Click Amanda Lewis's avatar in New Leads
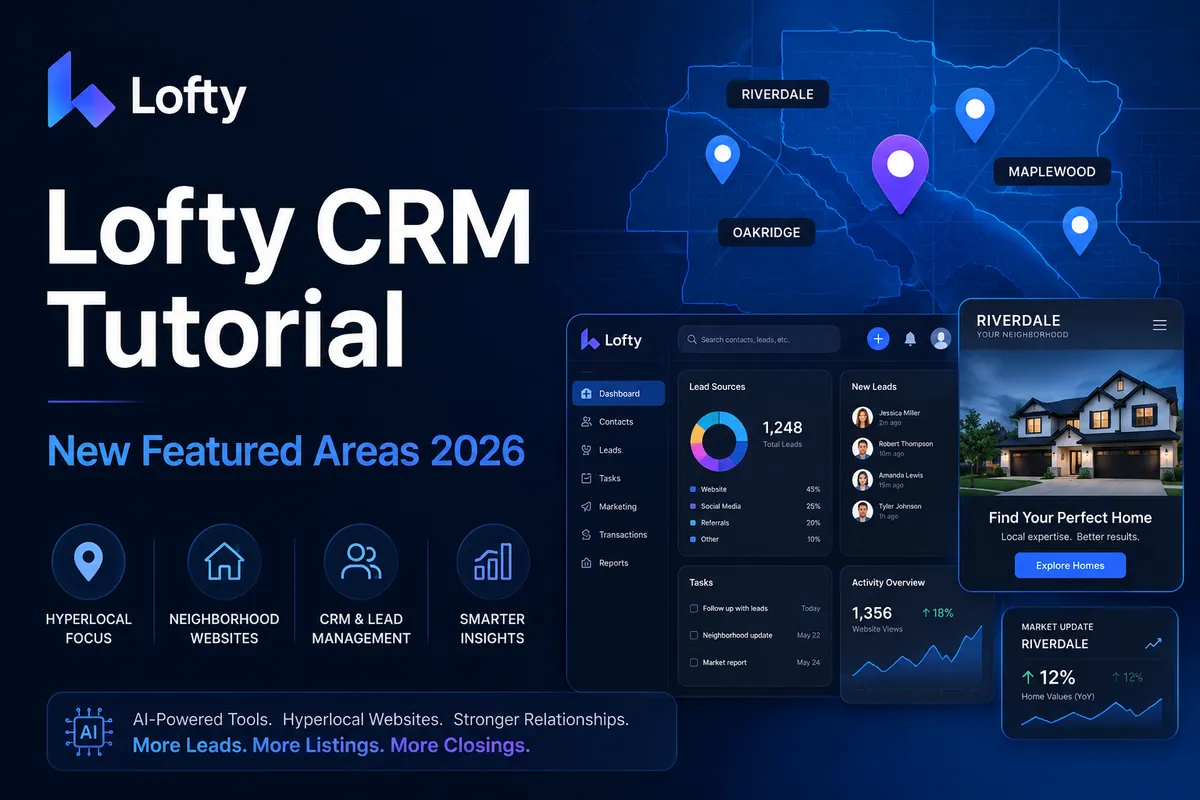 coord(862,479)
